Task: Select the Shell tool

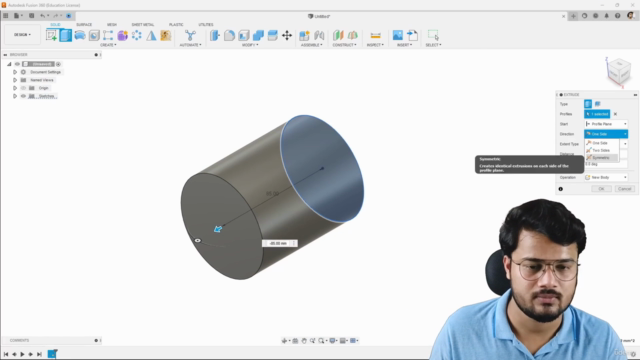Action: pyautogui.click(x=244, y=36)
